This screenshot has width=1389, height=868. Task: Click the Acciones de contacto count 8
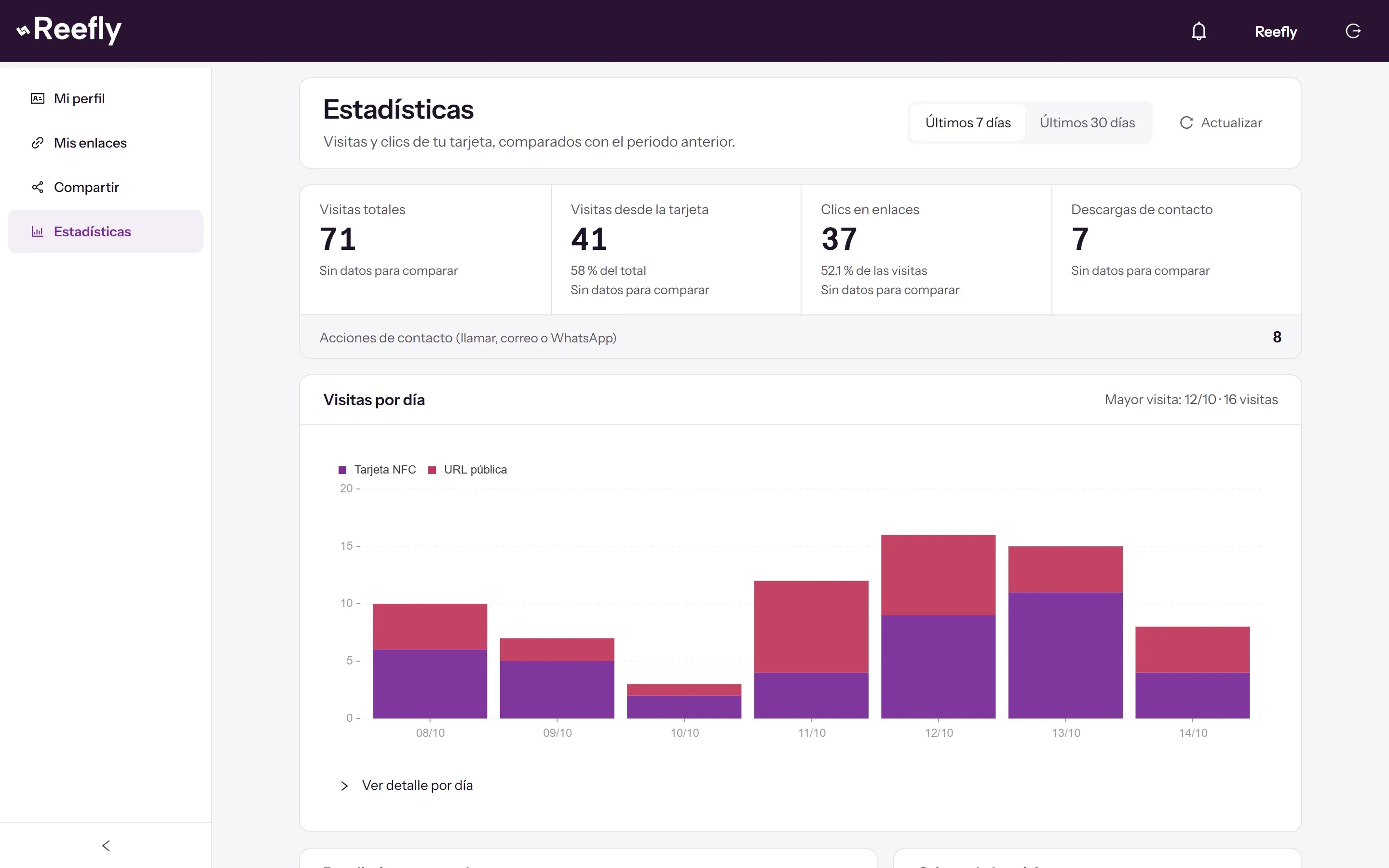(1277, 337)
